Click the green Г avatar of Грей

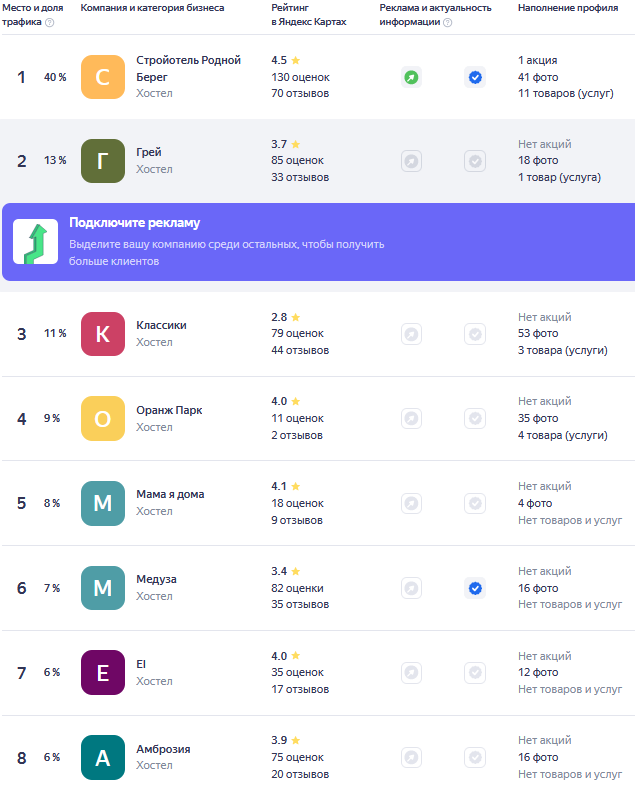tap(103, 161)
